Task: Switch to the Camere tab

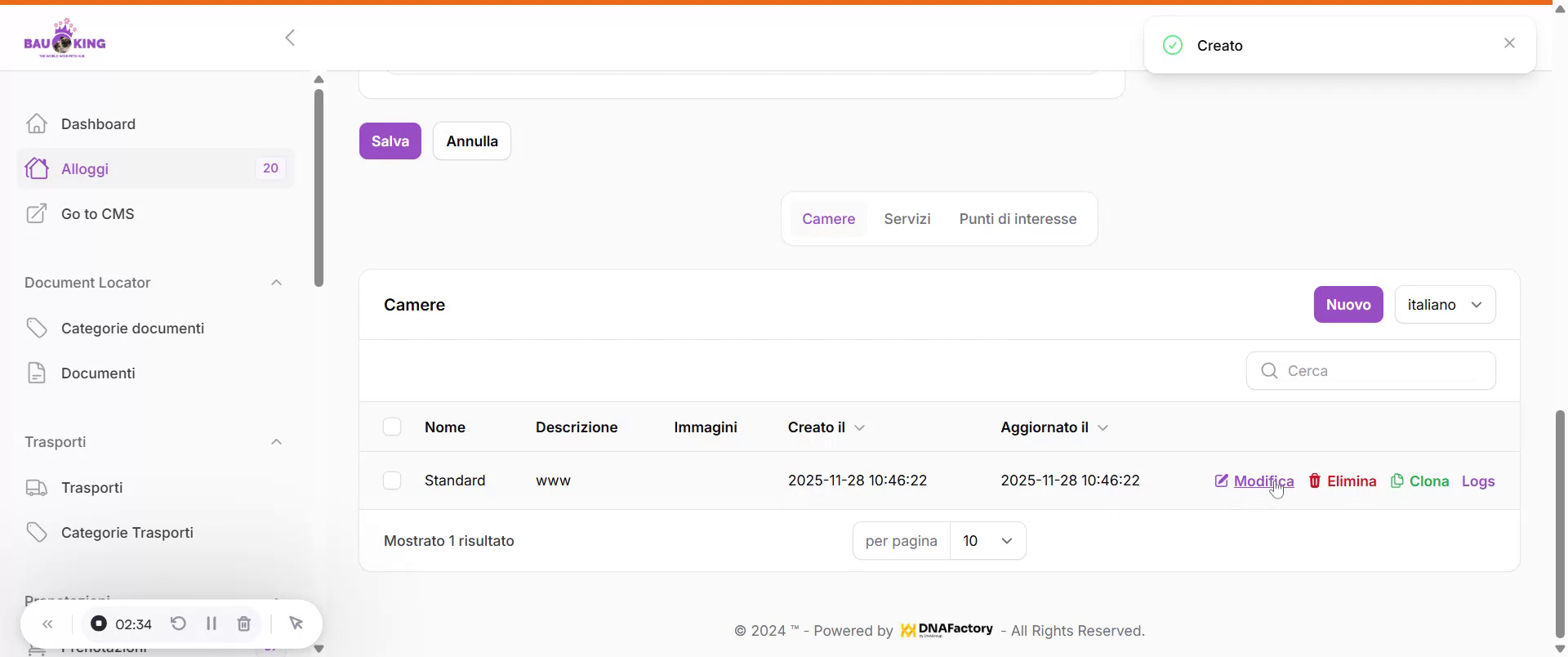Action: click(828, 218)
